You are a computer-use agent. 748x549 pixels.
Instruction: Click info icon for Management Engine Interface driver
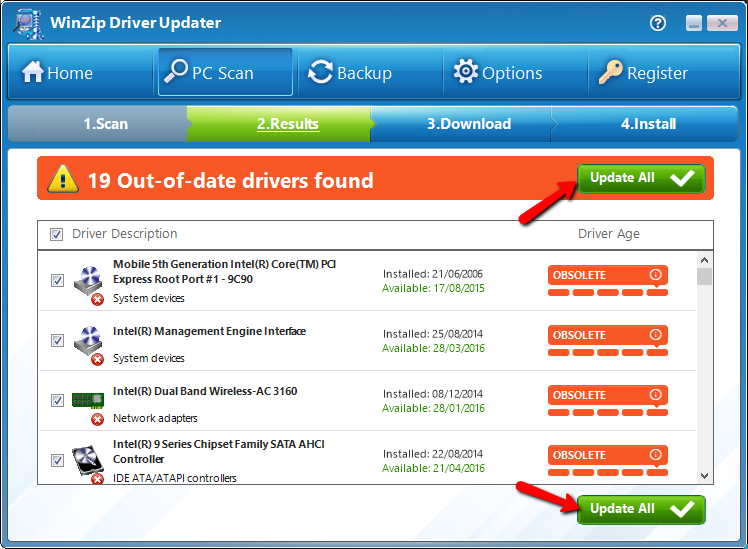656,335
